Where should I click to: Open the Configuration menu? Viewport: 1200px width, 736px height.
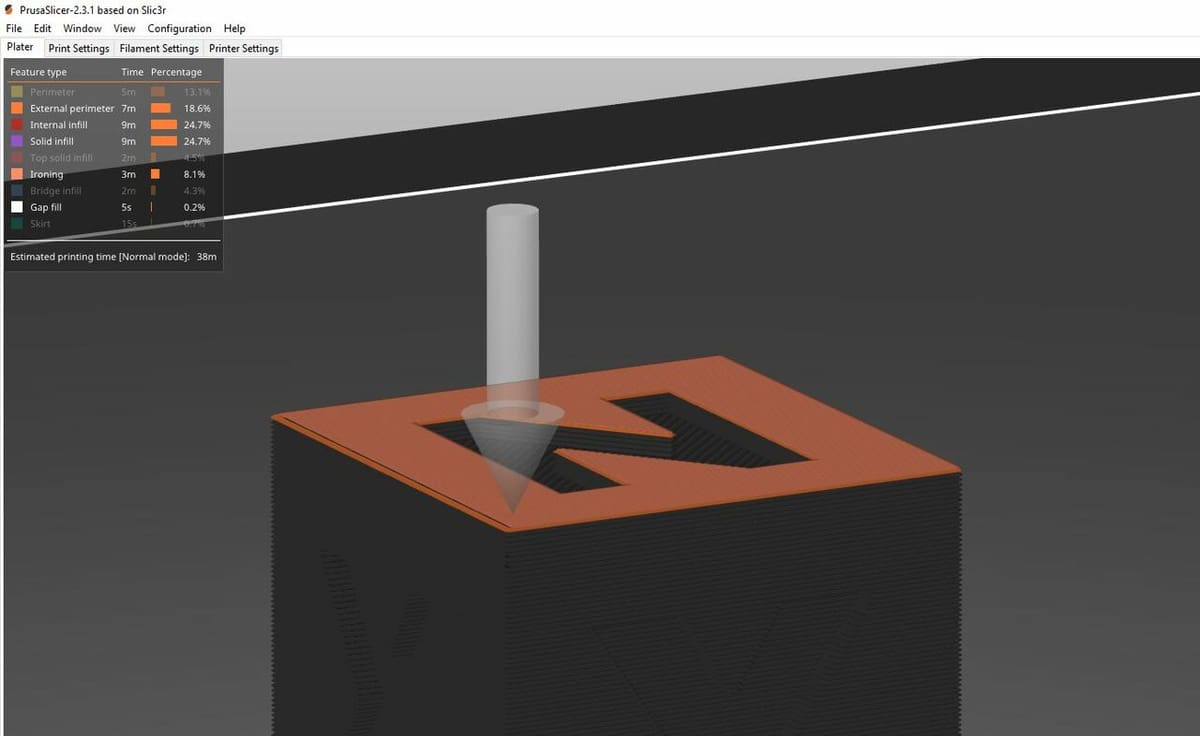(x=179, y=28)
